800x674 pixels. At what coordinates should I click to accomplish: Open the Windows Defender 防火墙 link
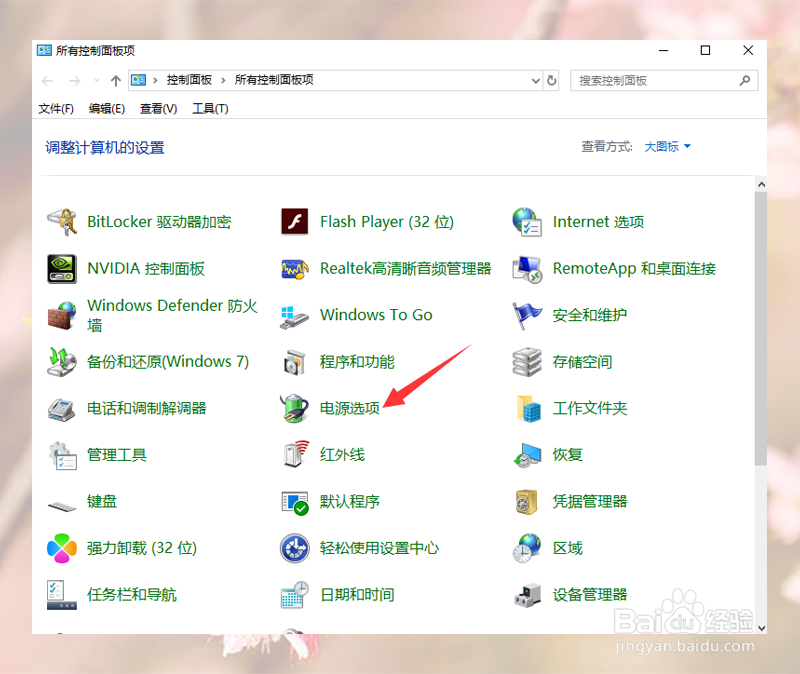tap(172, 315)
